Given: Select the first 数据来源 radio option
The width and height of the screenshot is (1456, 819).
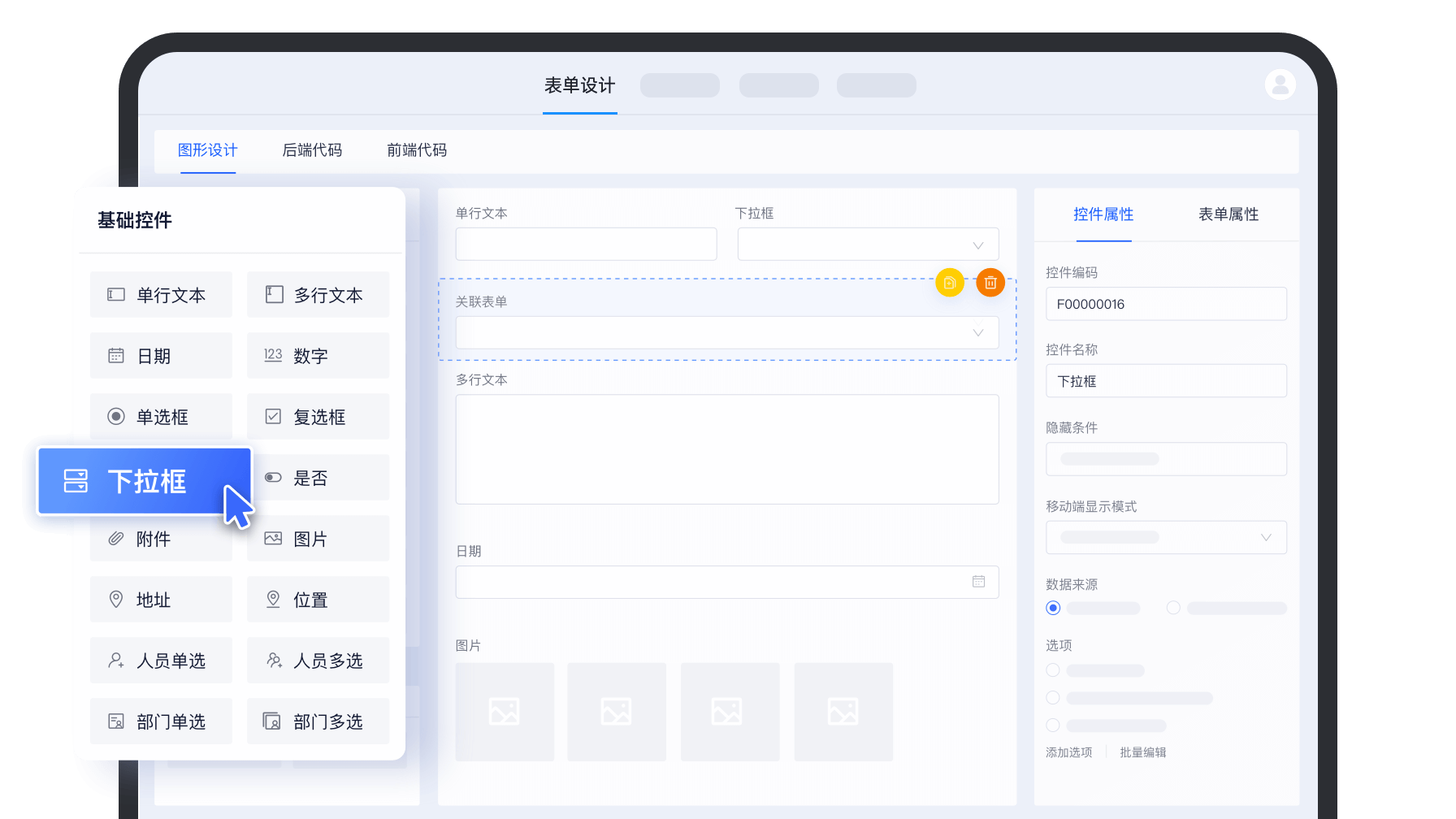Looking at the screenshot, I should (1053, 608).
